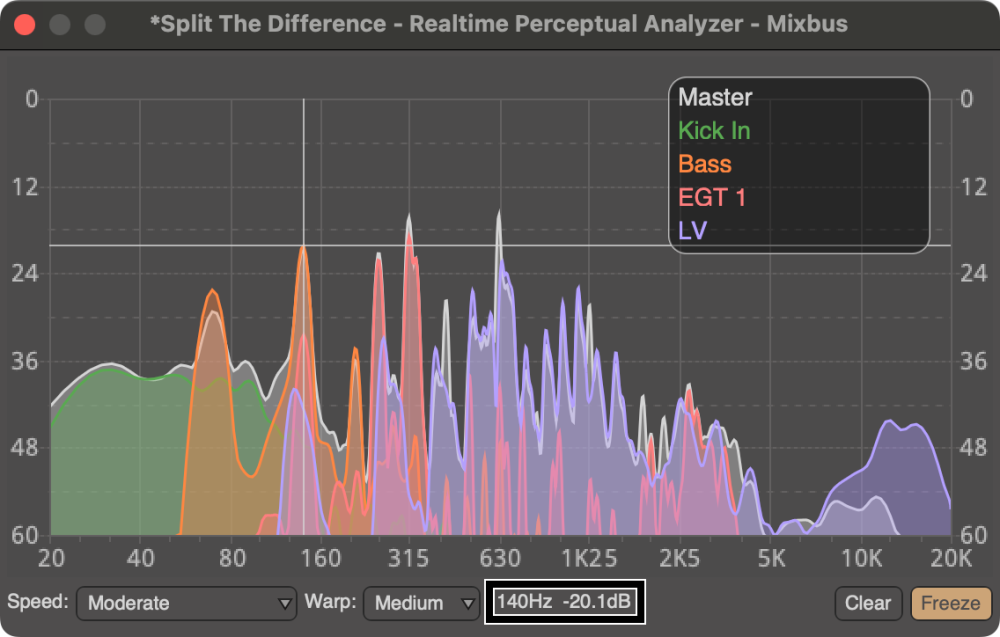The width and height of the screenshot is (1000, 637).
Task: Select EGT 1 in the channel legend
Action: [713, 196]
